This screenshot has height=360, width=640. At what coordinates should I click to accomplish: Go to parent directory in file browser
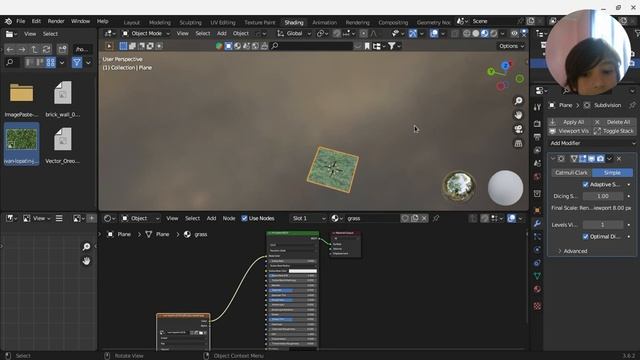tap(34, 49)
